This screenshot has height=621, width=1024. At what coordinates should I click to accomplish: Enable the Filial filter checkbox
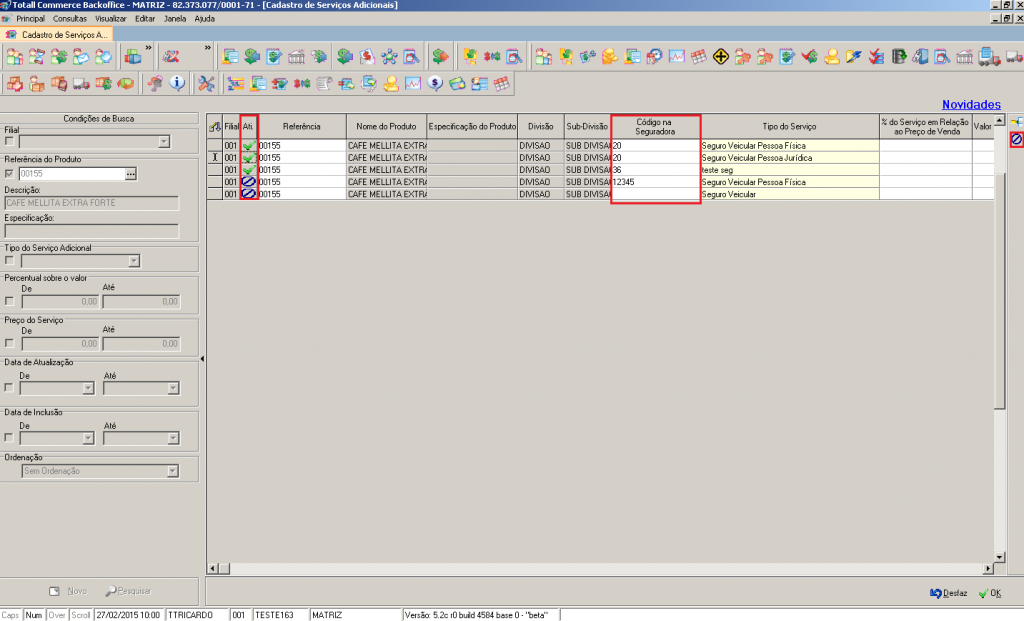click(10, 142)
